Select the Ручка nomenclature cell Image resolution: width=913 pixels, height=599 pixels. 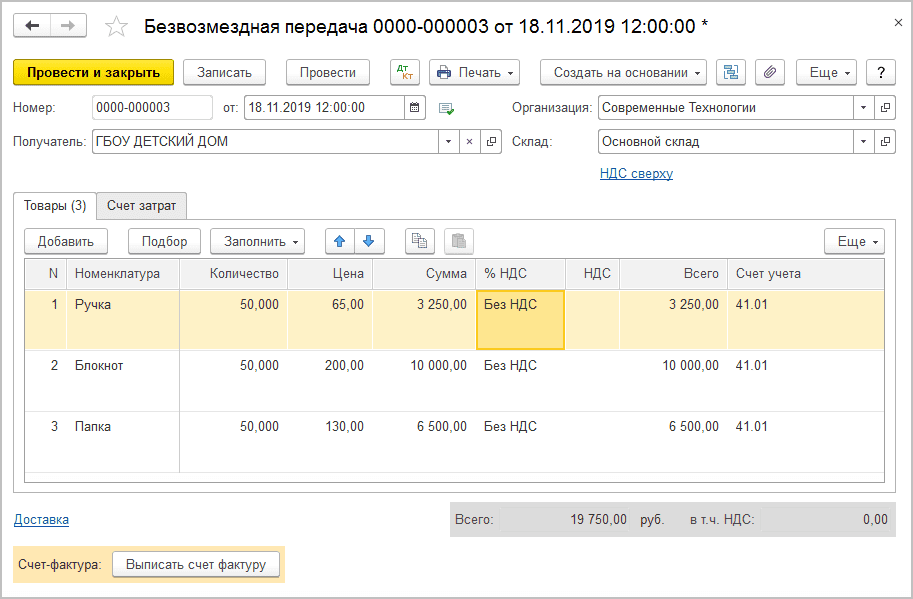(x=123, y=320)
